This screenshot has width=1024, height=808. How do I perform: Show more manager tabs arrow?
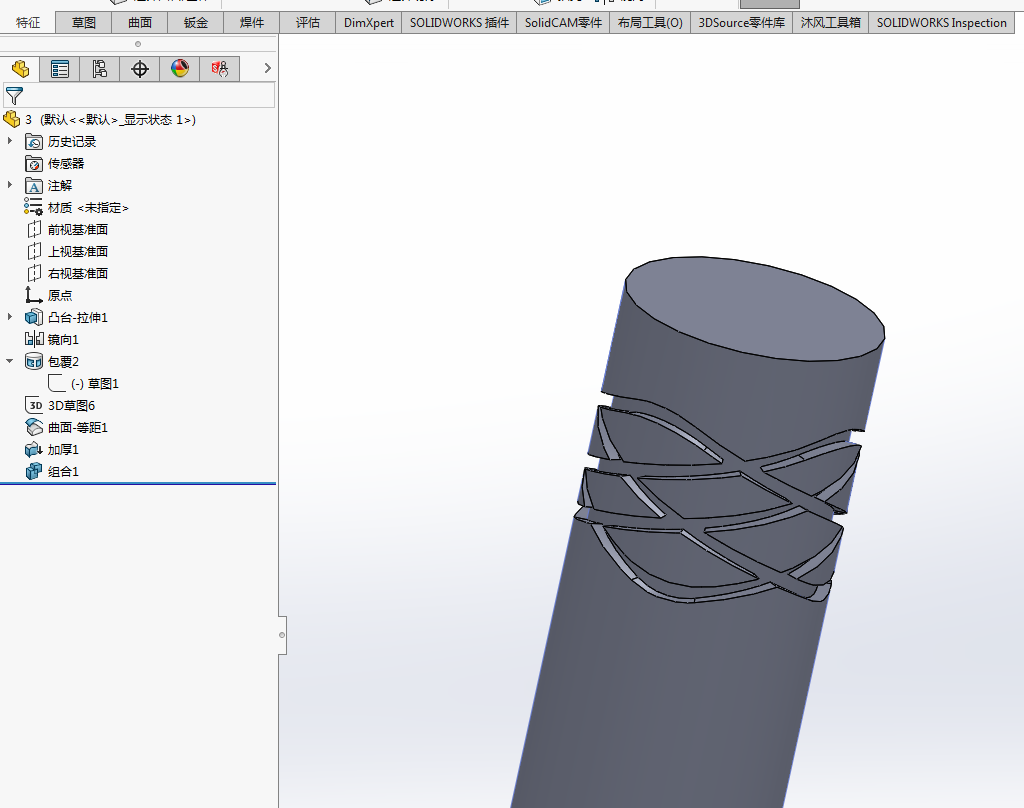pos(267,68)
